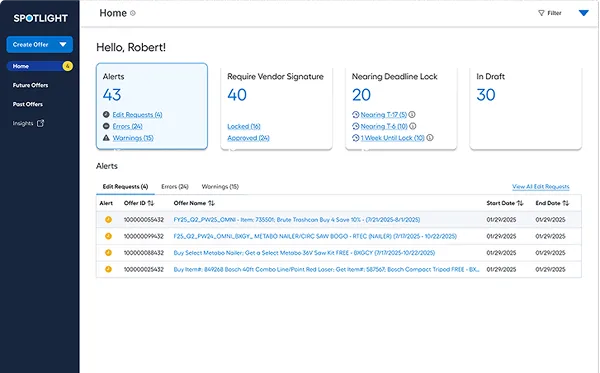
Task: Click the Insights external link icon
Action: click(x=40, y=123)
